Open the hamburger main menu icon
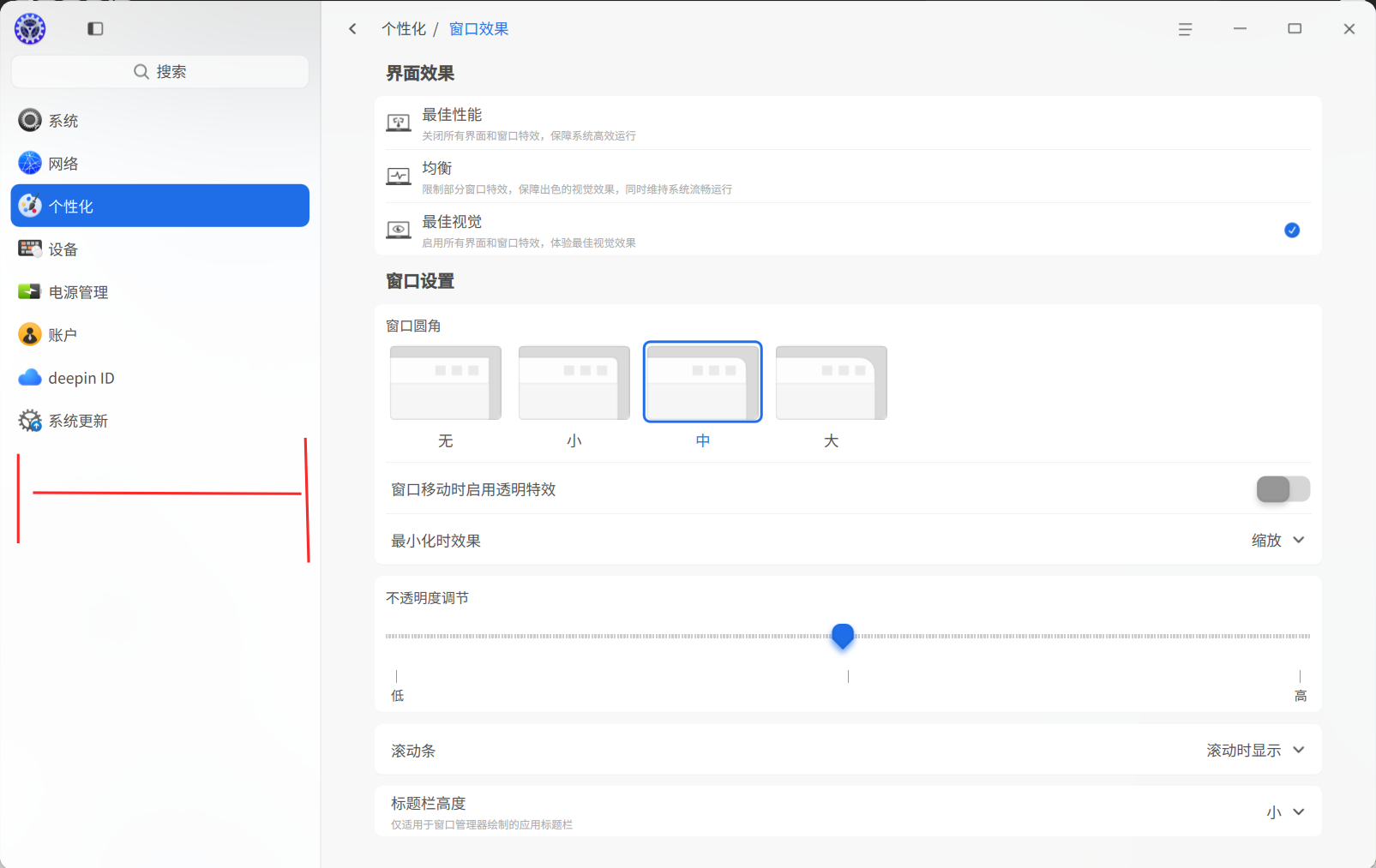1376x868 pixels. 1185,29
